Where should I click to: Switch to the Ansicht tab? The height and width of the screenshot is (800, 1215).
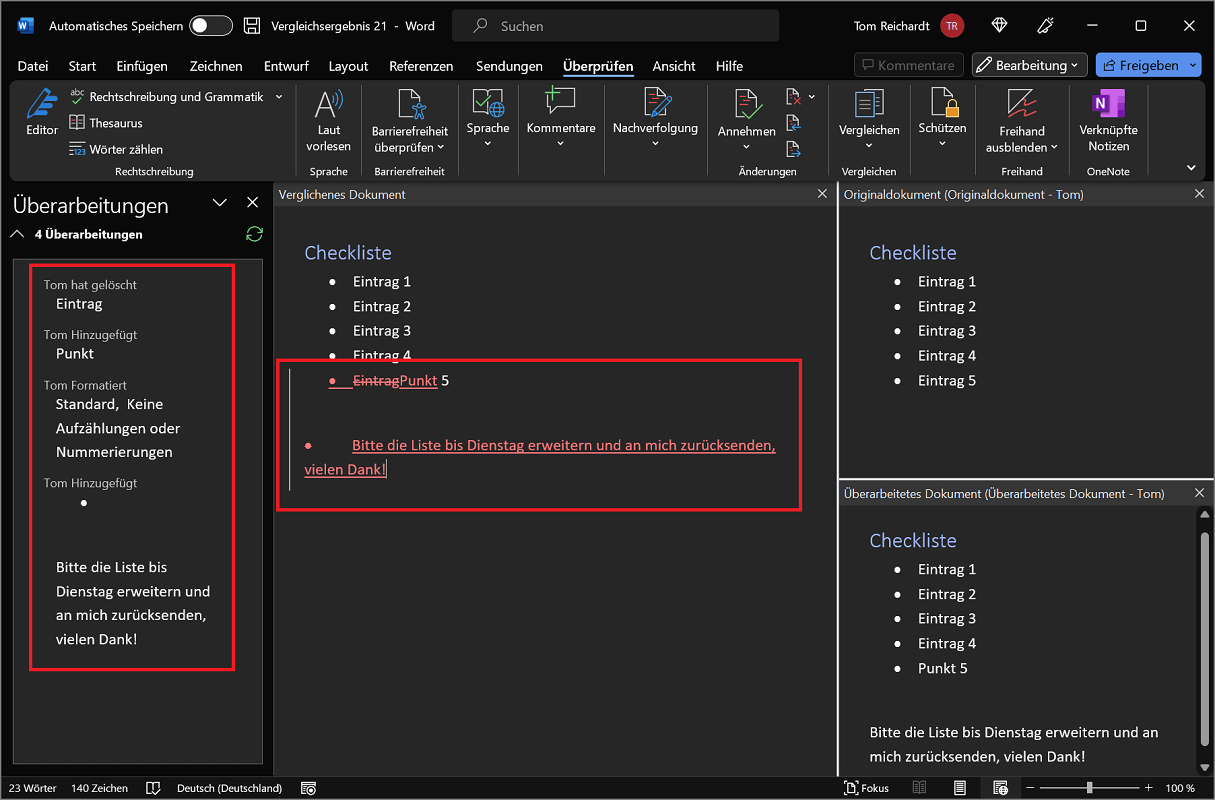click(x=674, y=66)
